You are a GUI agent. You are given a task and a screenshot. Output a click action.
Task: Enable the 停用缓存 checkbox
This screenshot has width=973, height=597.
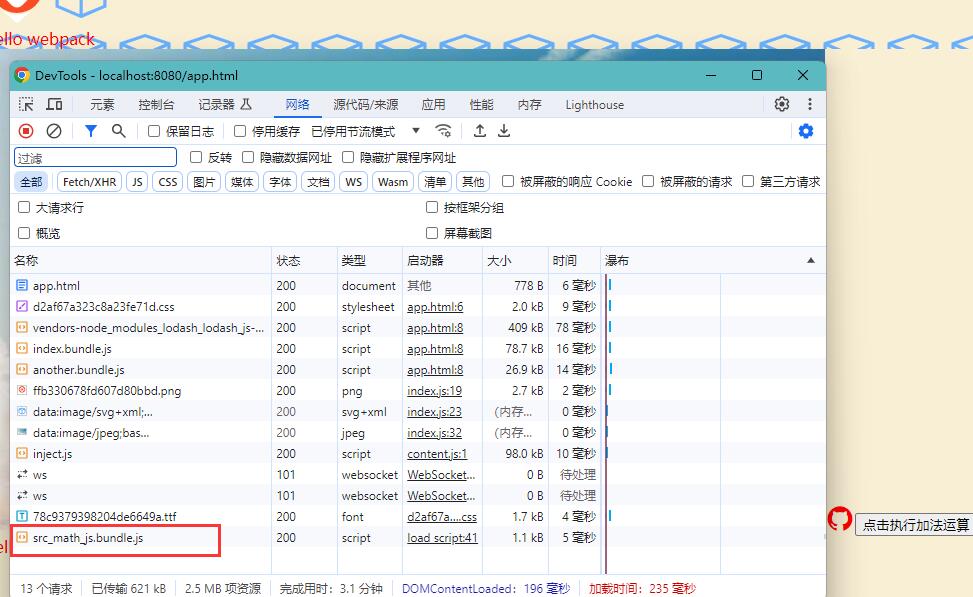[240, 131]
